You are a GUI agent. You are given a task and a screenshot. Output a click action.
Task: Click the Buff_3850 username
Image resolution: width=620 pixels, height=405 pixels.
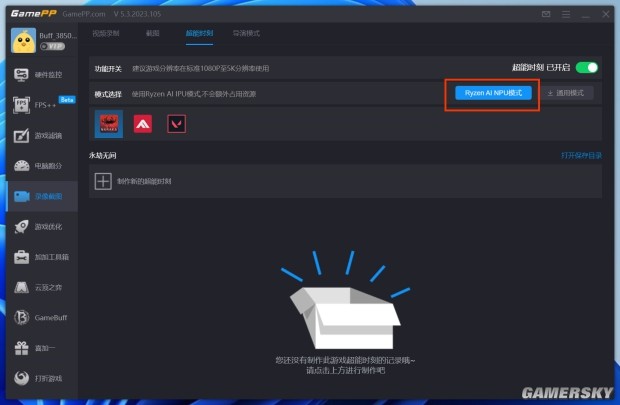58,36
